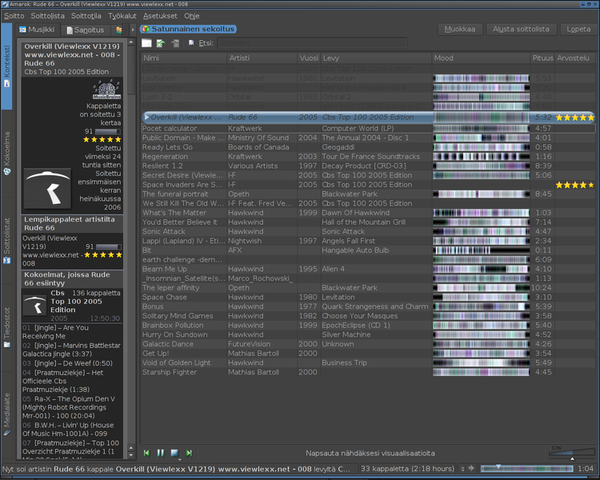The image size is (600, 480).
Task: Click the Lopeta button
Action: (x=578, y=29)
